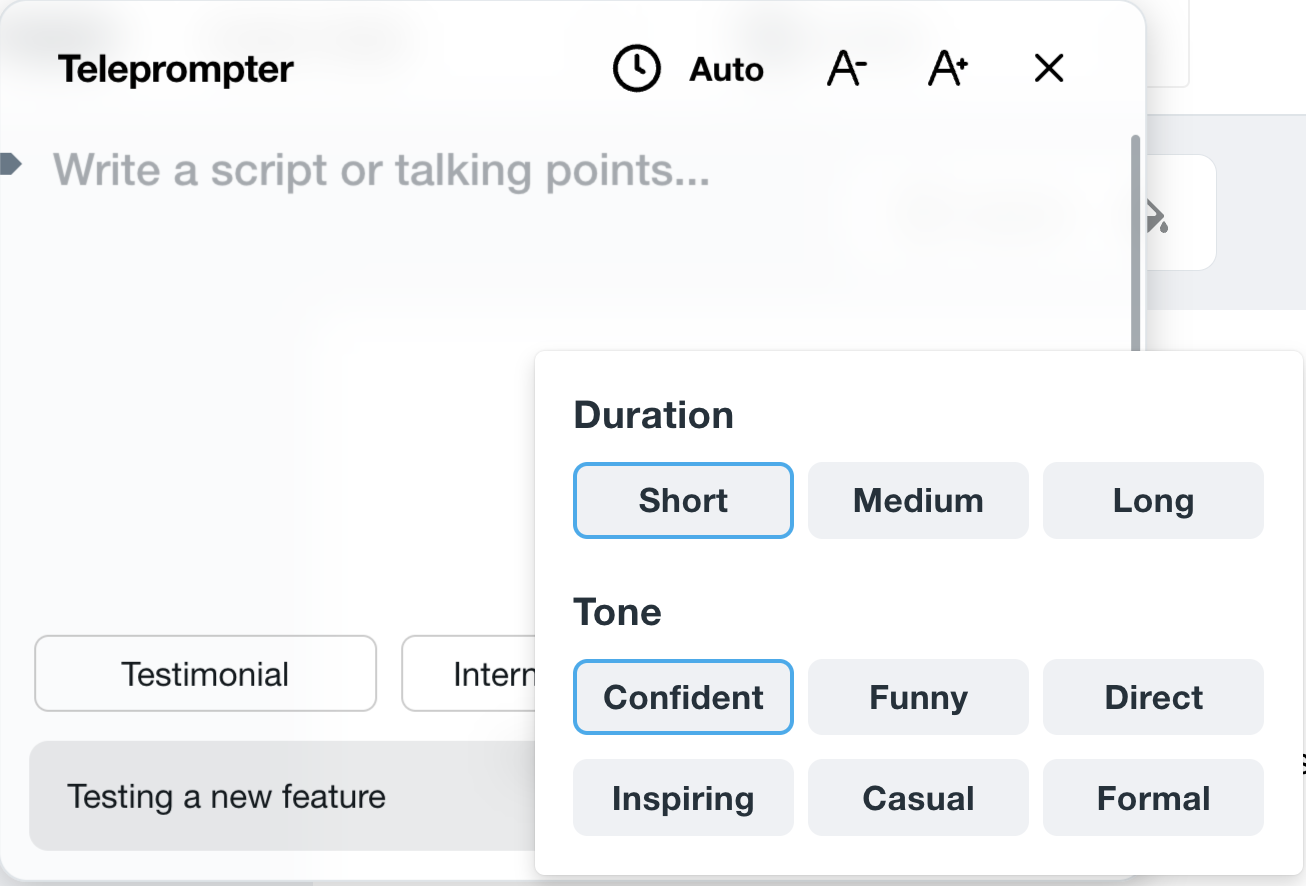
Task: Click the teleprompter vertical scrollbar
Action: coord(1135,240)
